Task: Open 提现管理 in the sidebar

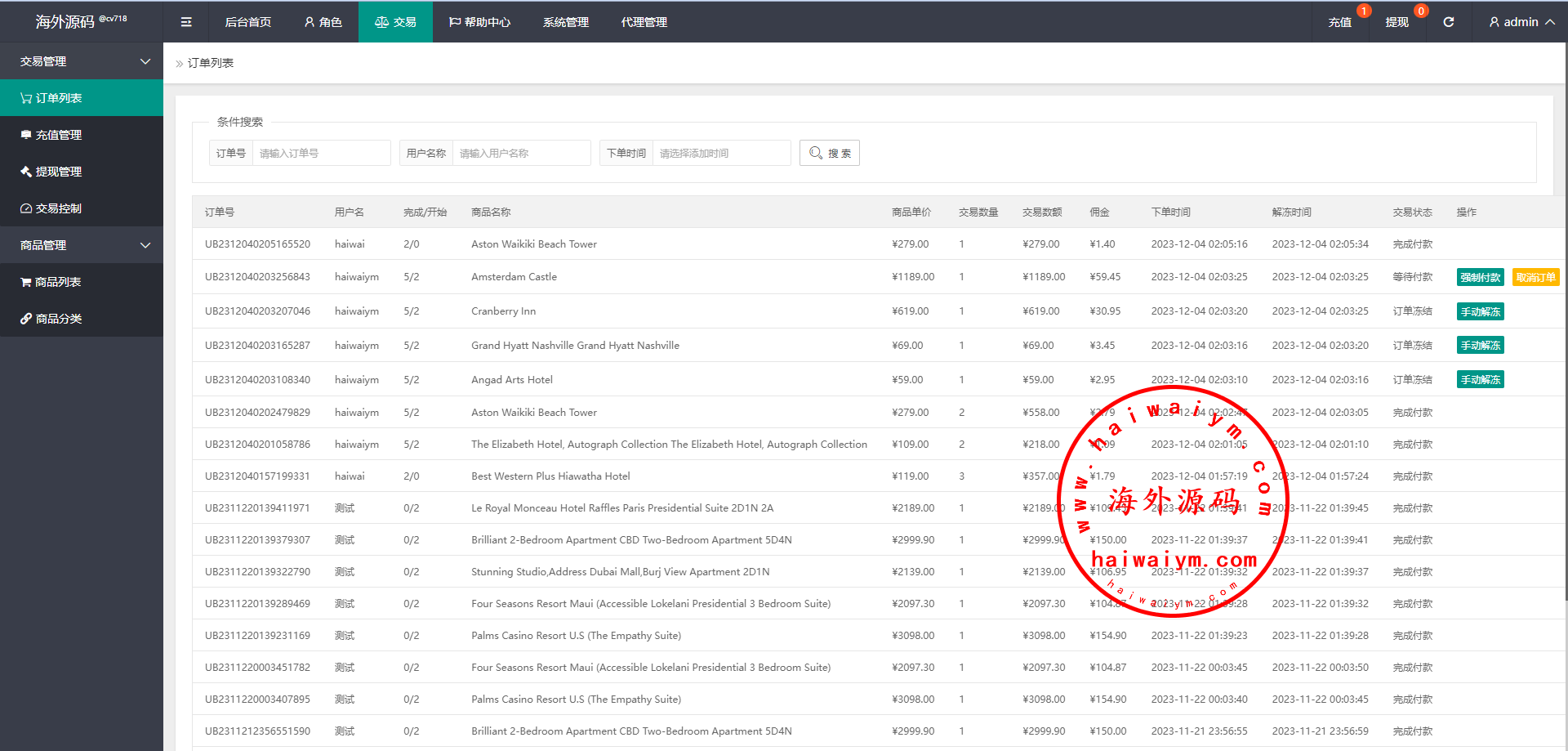Action: point(58,172)
